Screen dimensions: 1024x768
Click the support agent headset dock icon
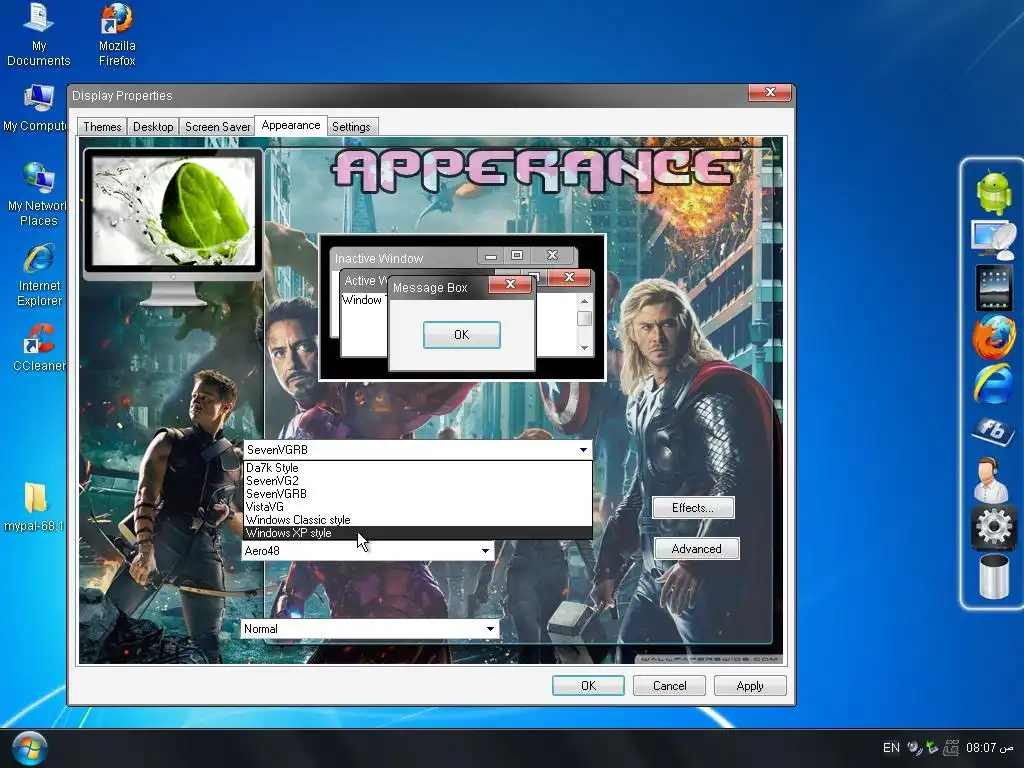(991, 479)
